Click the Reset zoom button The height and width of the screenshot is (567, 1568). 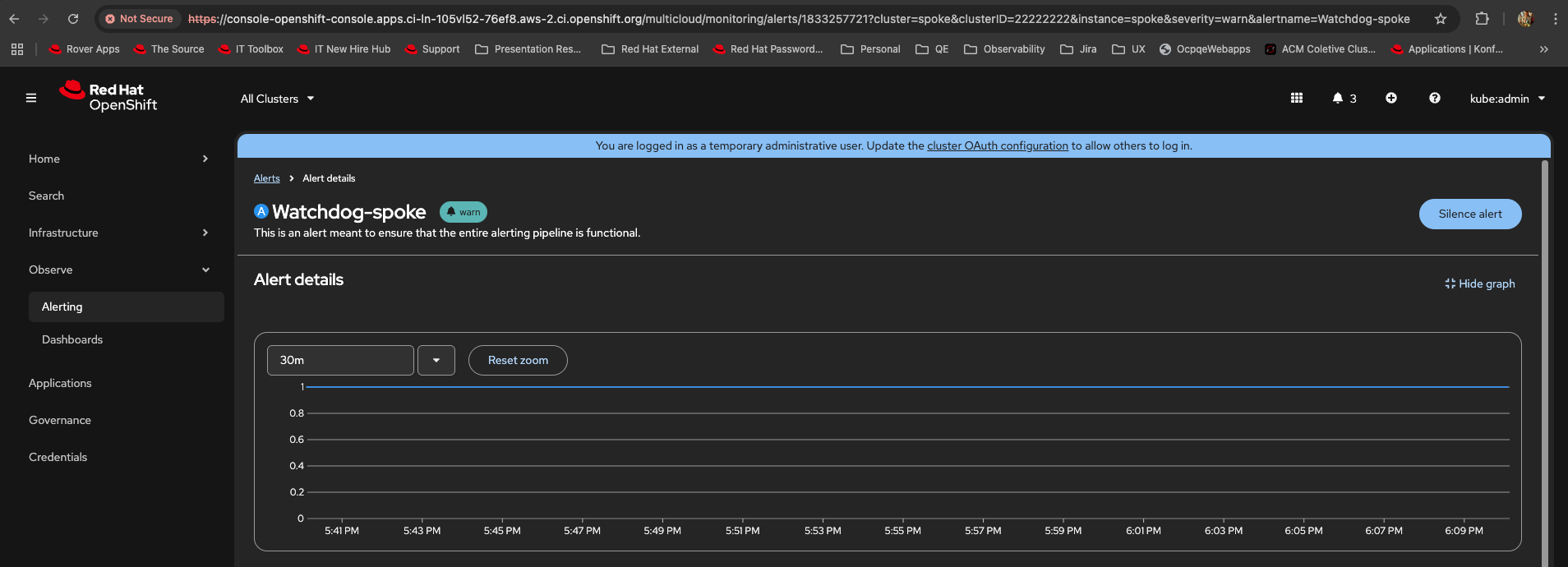coord(518,360)
